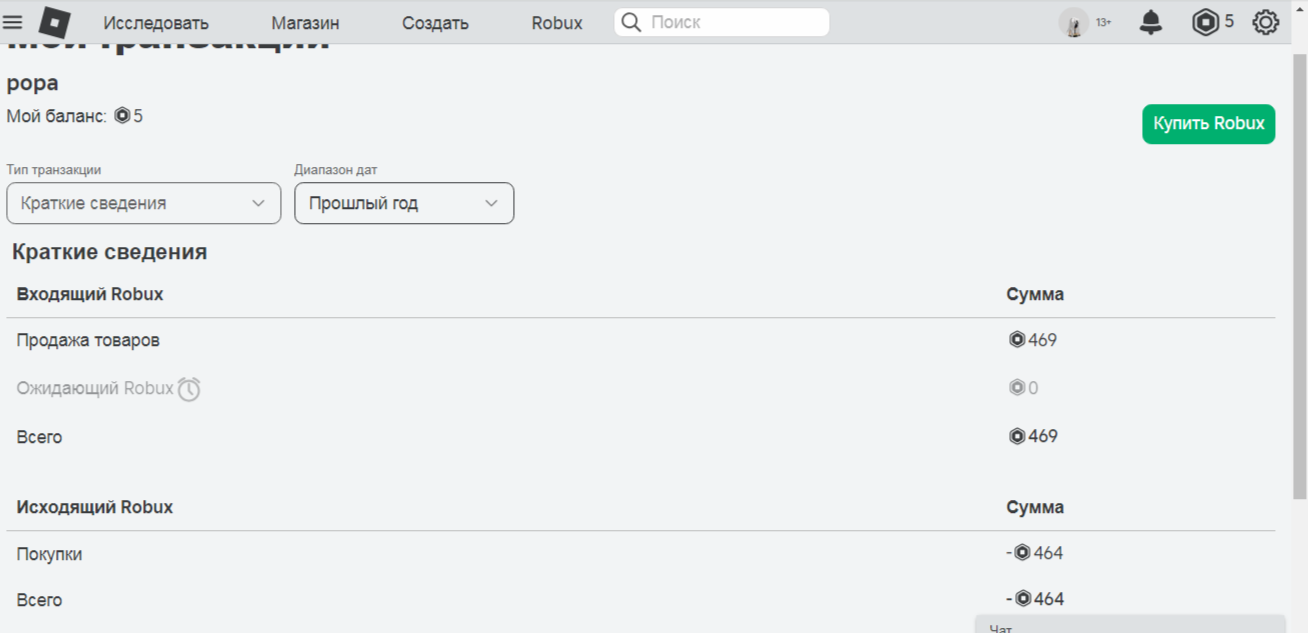This screenshot has width=1308, height=633.
Task: Open the Чат panel at bottom
Action: click(1130, 625)
